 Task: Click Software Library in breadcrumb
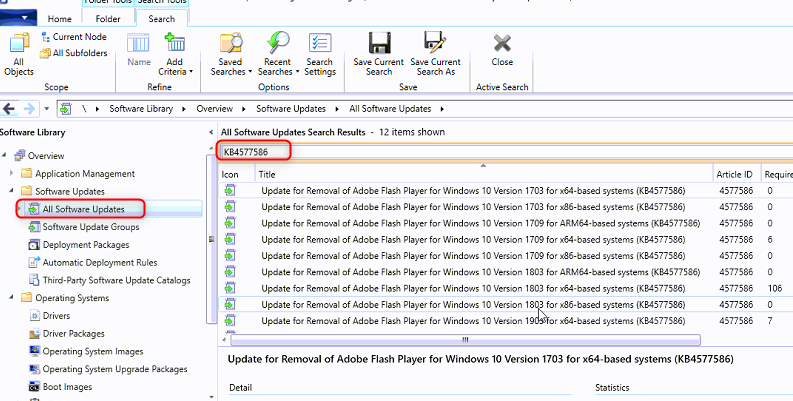coord(141,109)
